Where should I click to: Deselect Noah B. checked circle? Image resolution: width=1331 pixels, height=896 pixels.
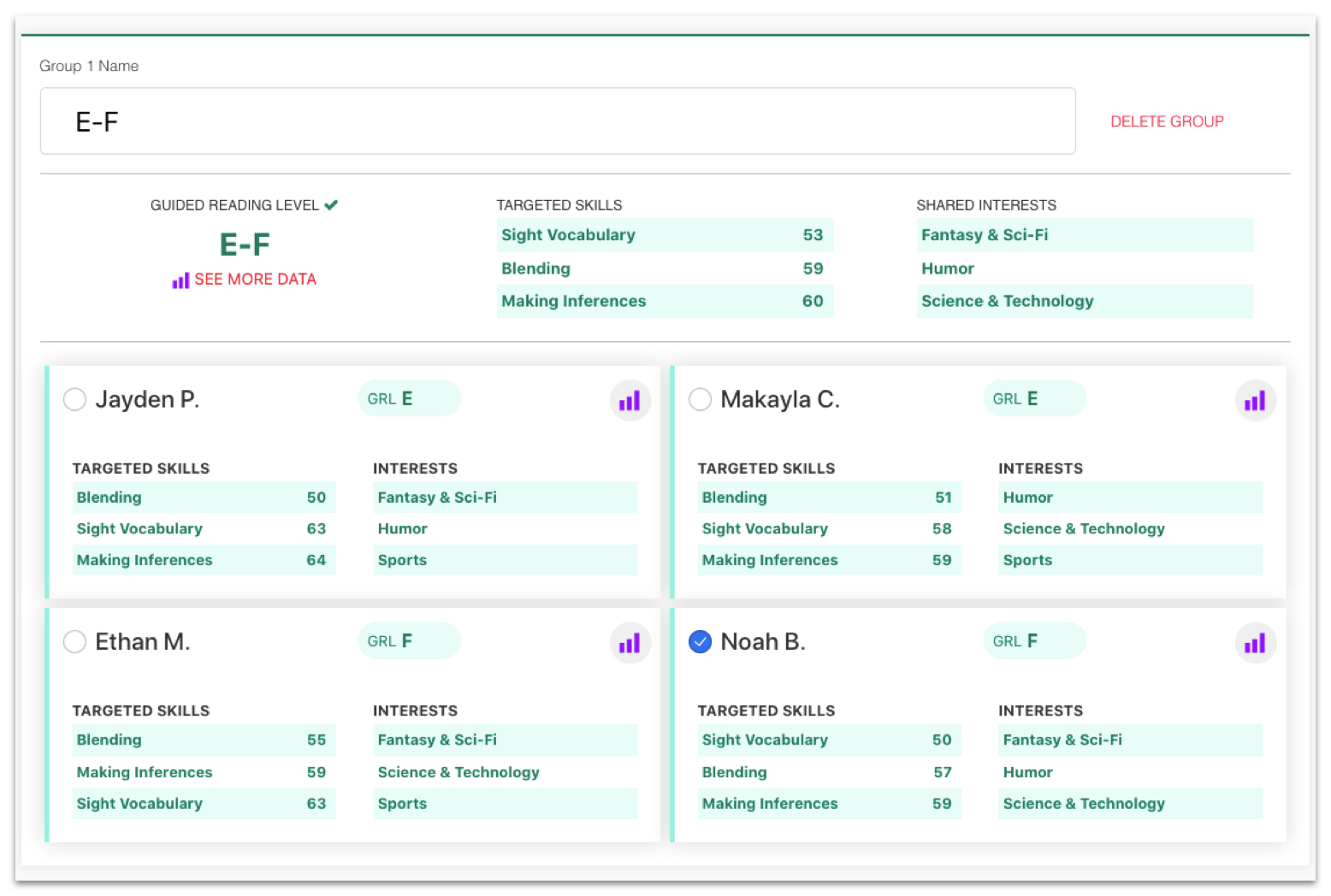pyautogui.click(x=701, y=642)
